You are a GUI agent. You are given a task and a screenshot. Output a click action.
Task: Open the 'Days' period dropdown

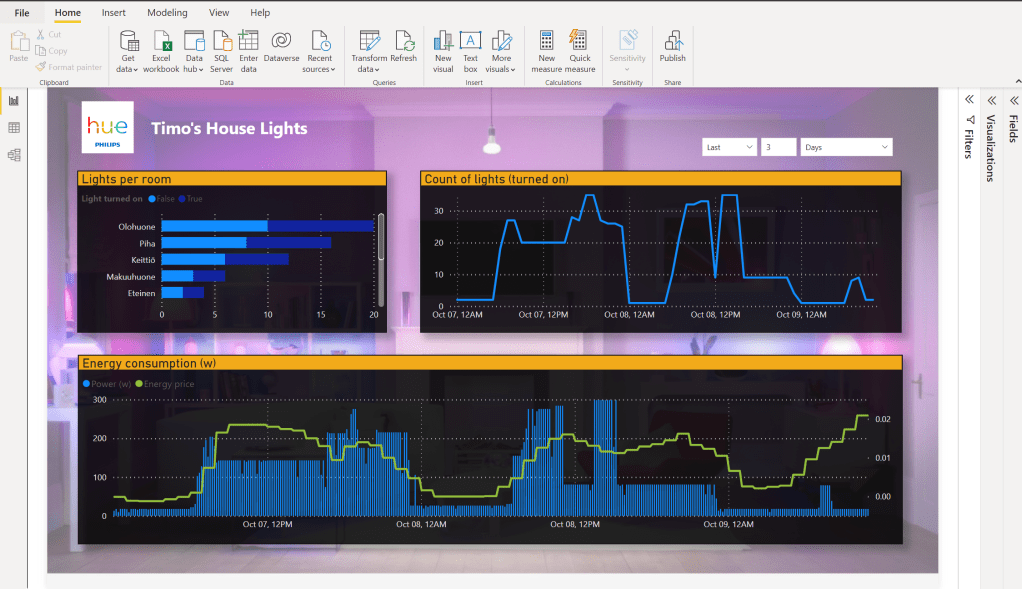pos(846,147)
